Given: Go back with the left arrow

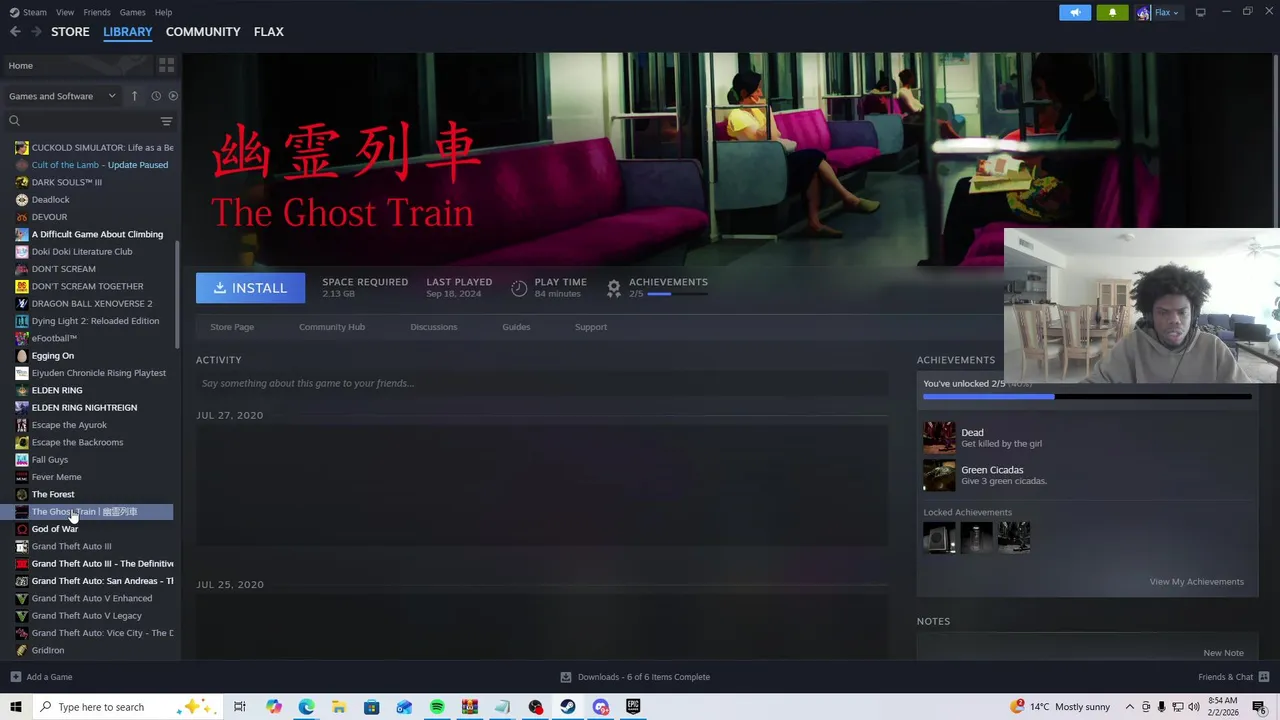Looking at the screenshot, I should (15, 32).
